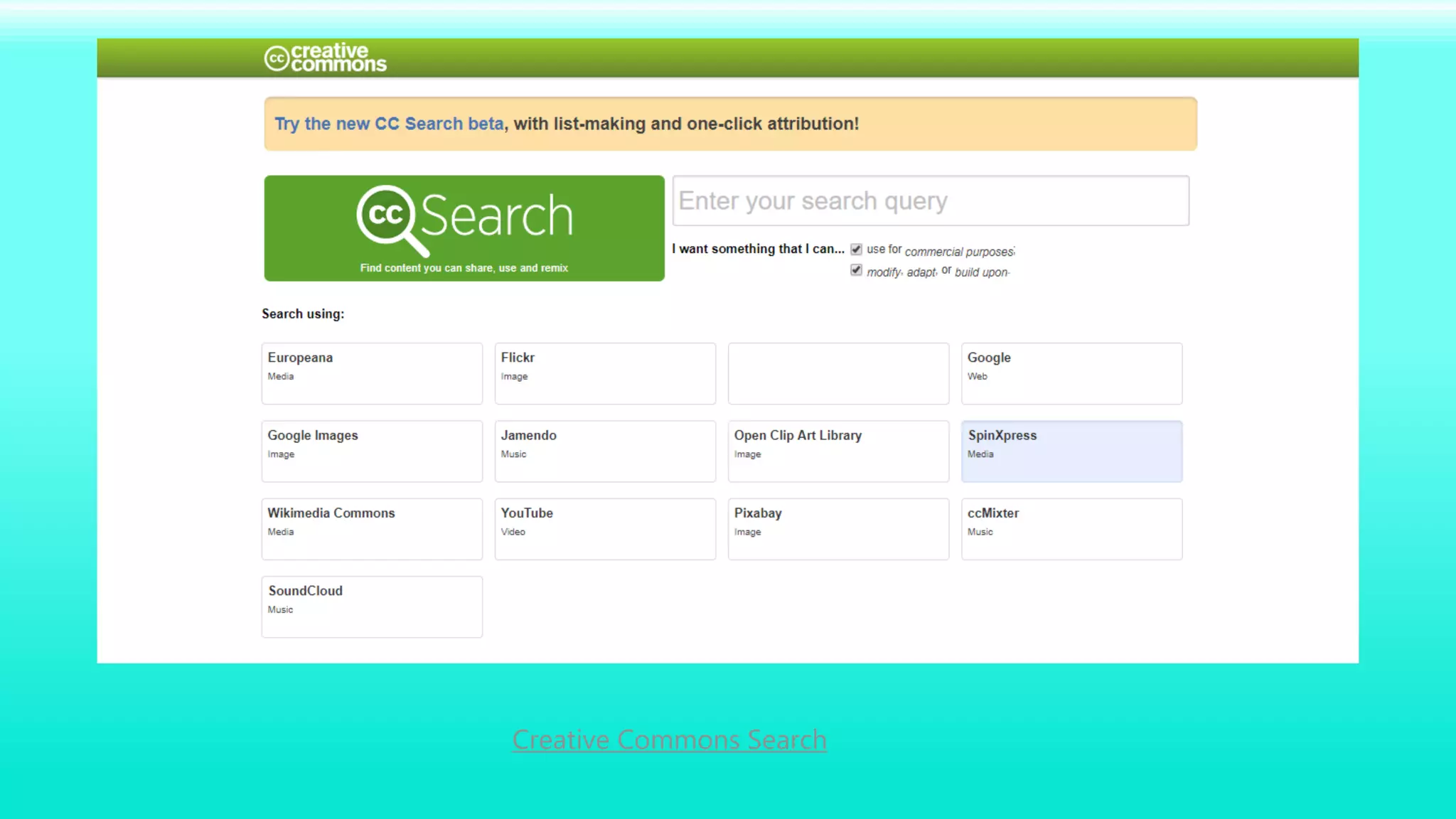Image resolution: width=1456 pixels, height=819 pixels.
Task: Pick YouTube for video search
Action: [x=605, y=528]
